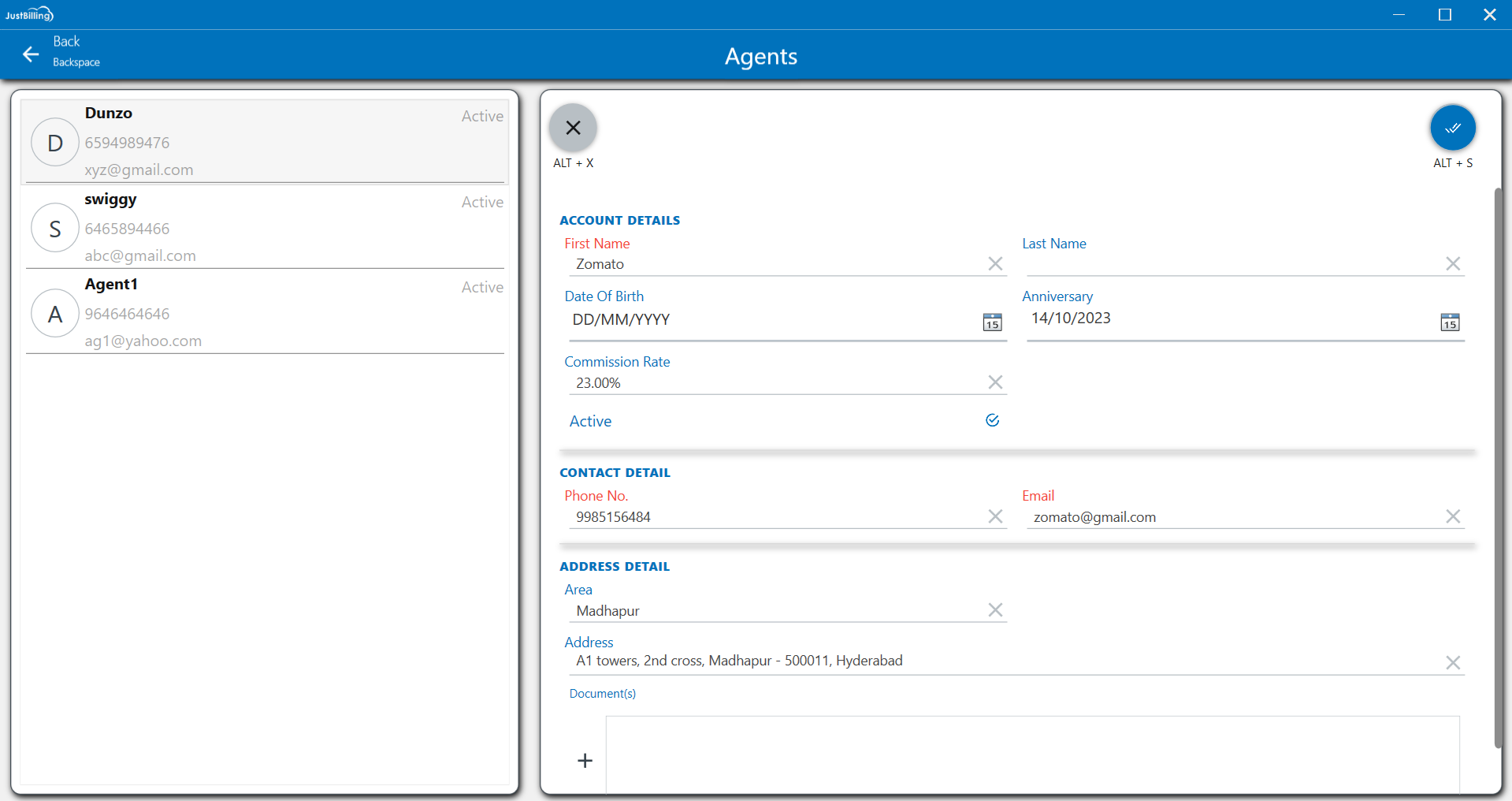Viewport: 1512px width, 801px height.
Task: Clear the Commission Rate value
Action: (995, 382)
